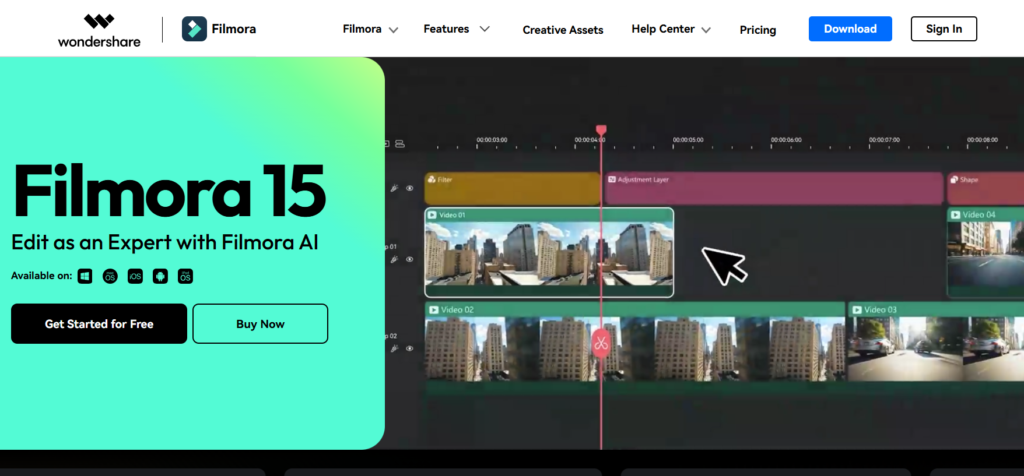Image resolution: width=1024 pixels, height=476 pixels.
Task: Open the Pricing page link
Action: tap(758, 30)
